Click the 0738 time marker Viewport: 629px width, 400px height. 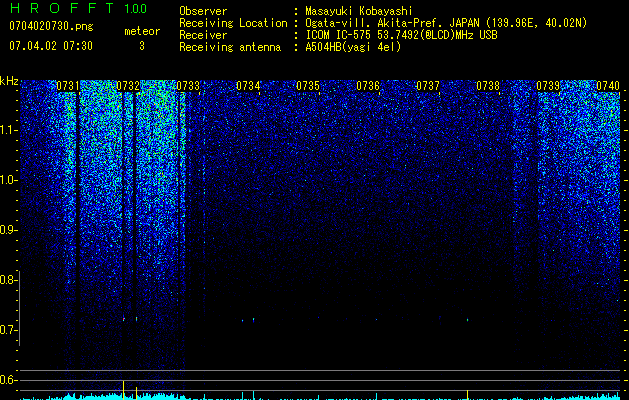coord(488,86)
